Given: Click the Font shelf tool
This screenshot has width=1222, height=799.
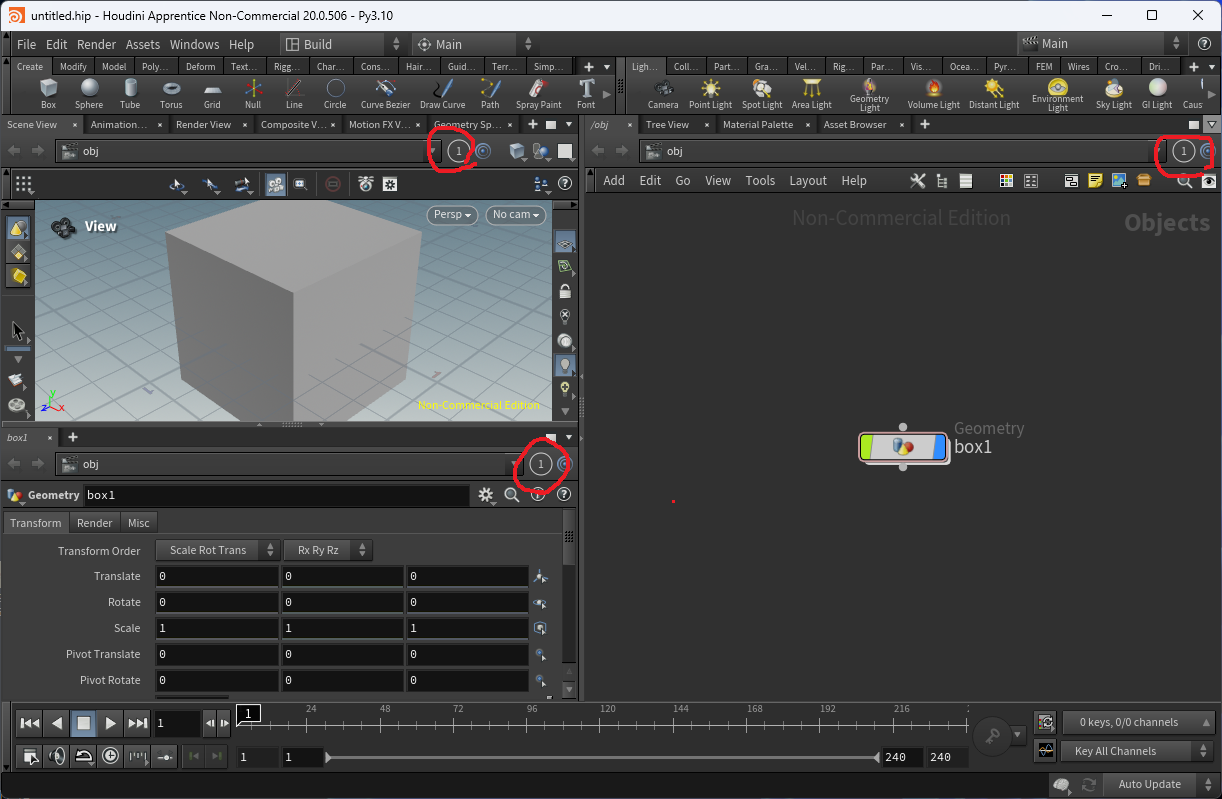Looking at the screenshot, I should [586, 94].
